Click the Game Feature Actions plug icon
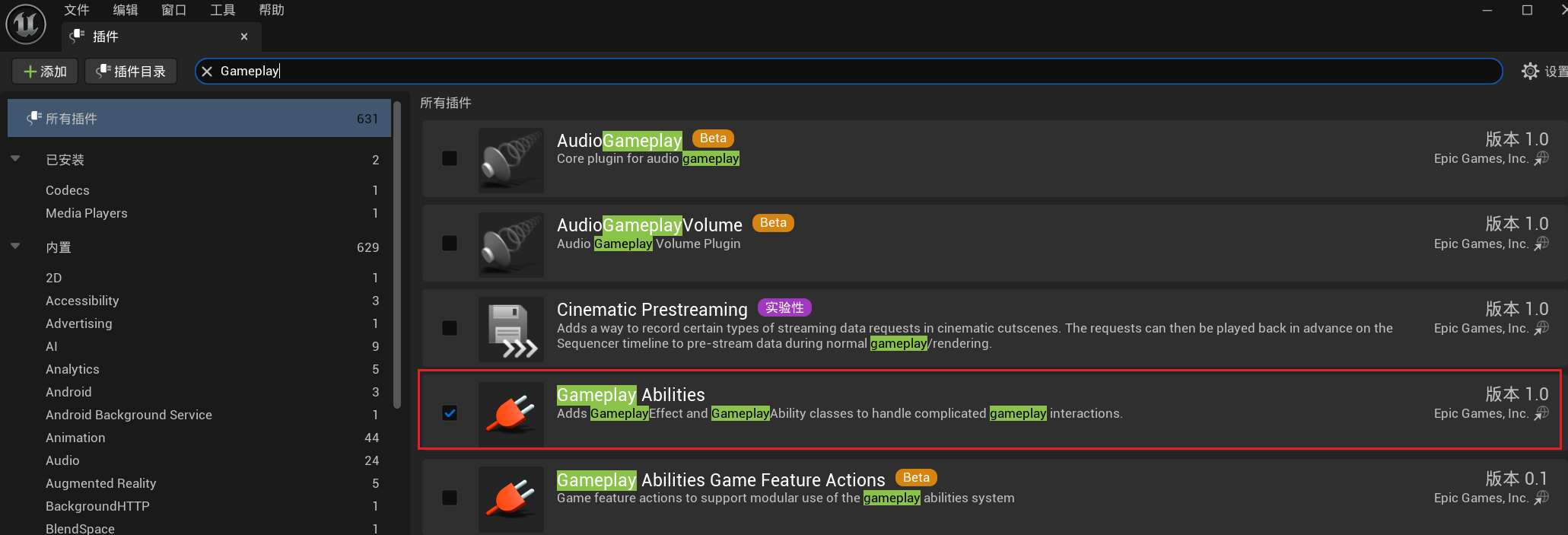Screen dimensions: 1568x535 point(511,498)
